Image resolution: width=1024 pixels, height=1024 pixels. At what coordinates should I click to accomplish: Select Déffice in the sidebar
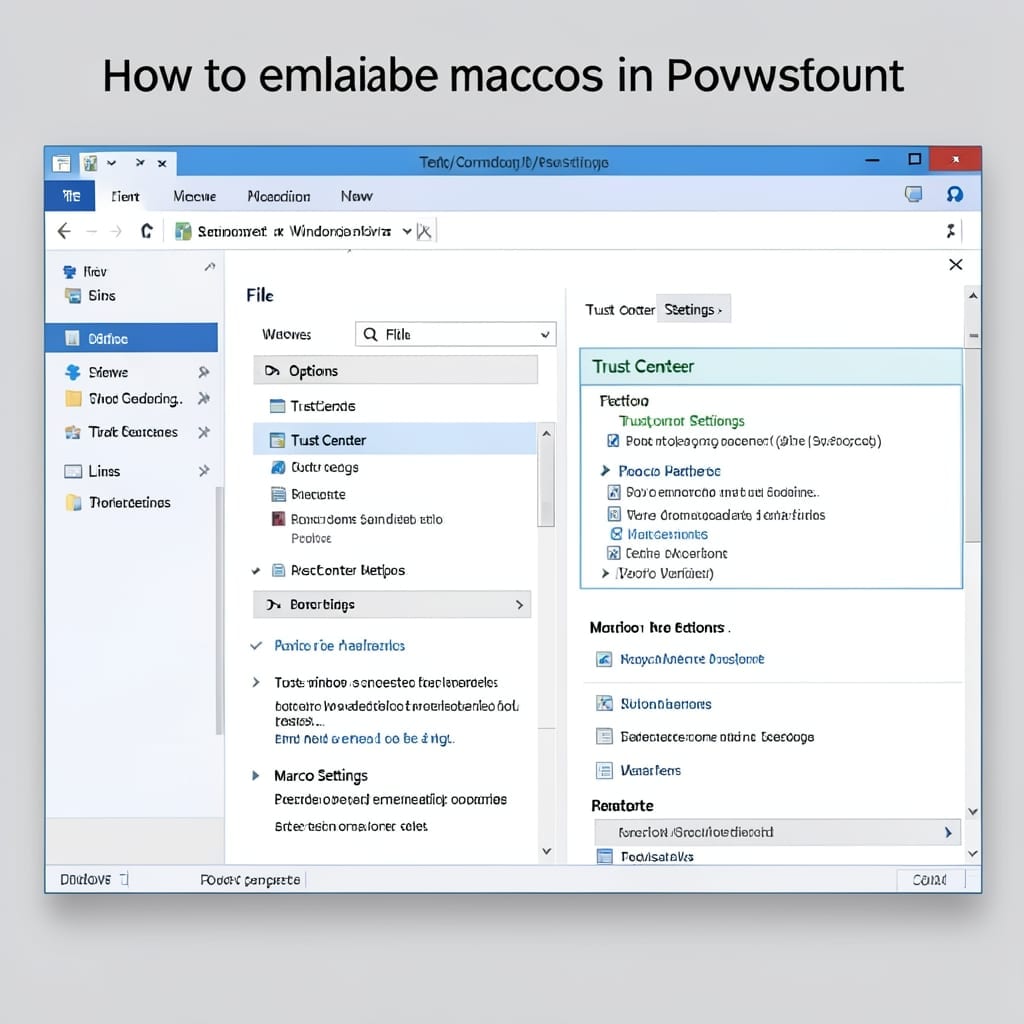(131, 338)
